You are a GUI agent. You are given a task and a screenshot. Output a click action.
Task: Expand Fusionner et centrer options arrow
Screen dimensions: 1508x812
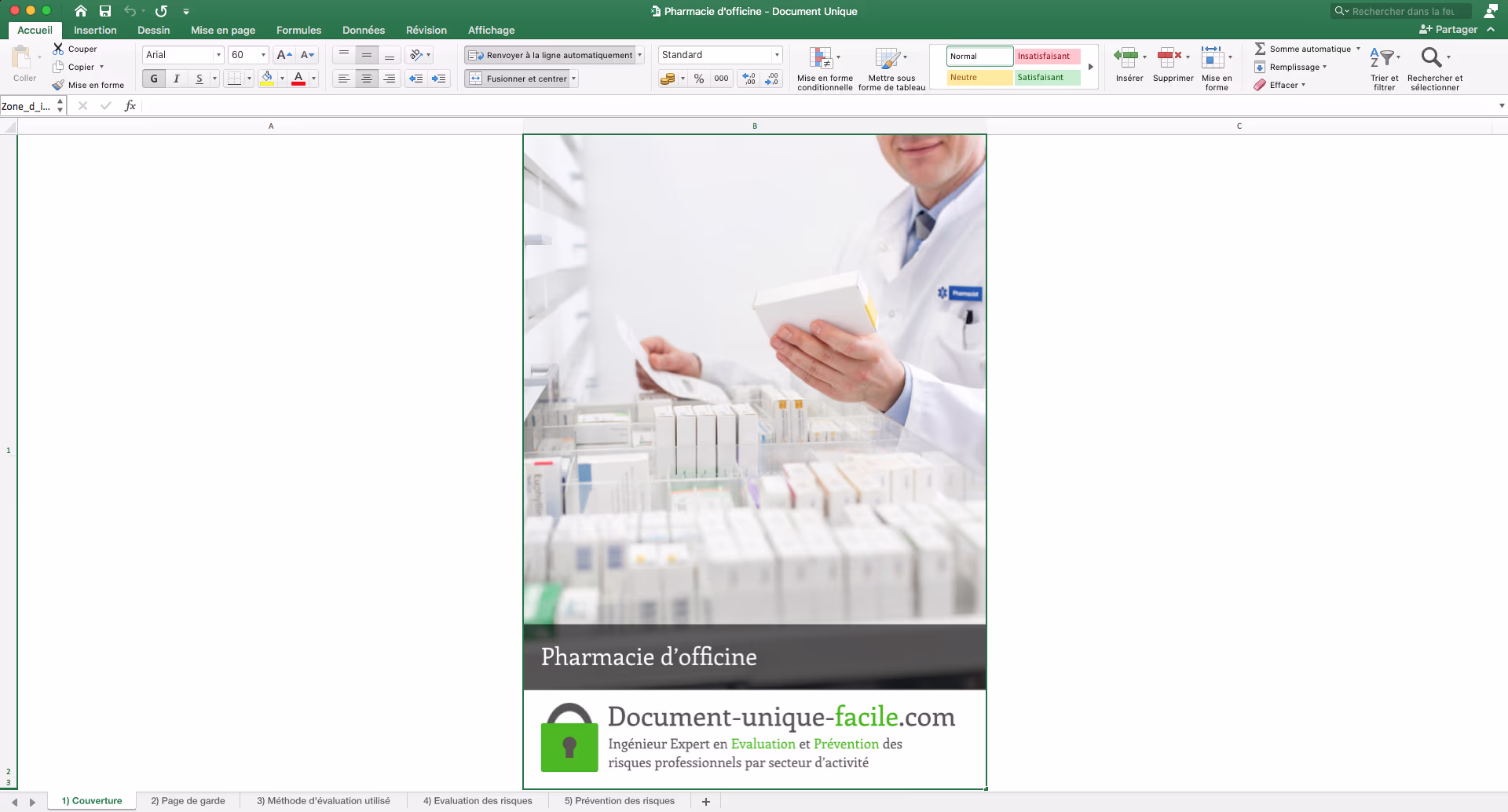pyautogui.click(x=574, y=79)
